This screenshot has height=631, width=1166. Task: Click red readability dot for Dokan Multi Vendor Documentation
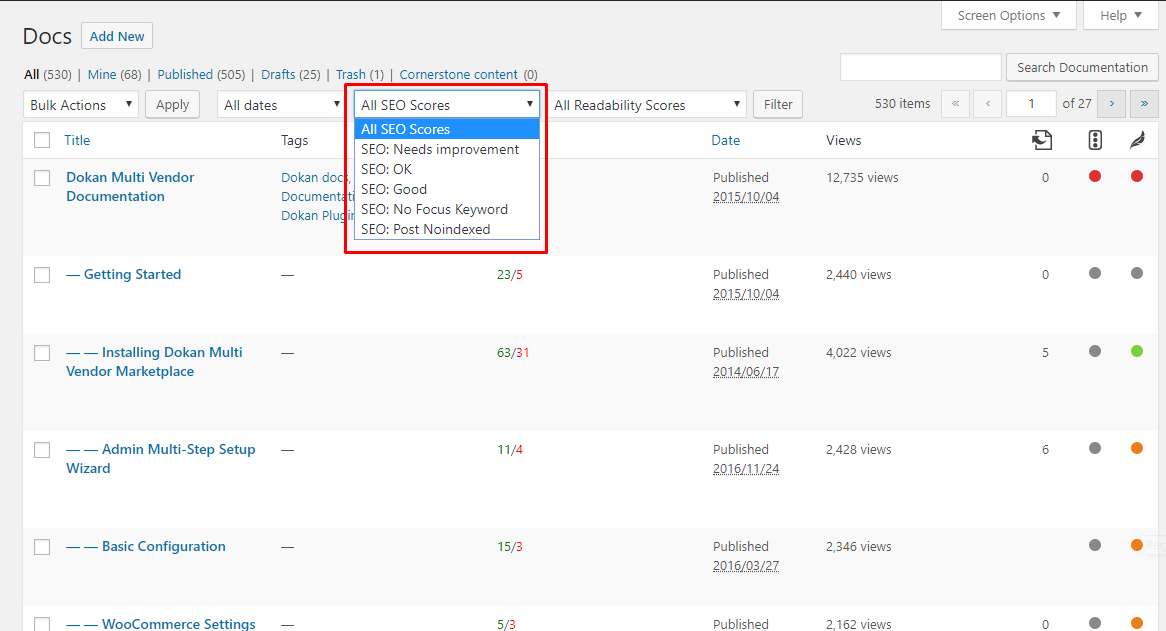click(1137, 176)
